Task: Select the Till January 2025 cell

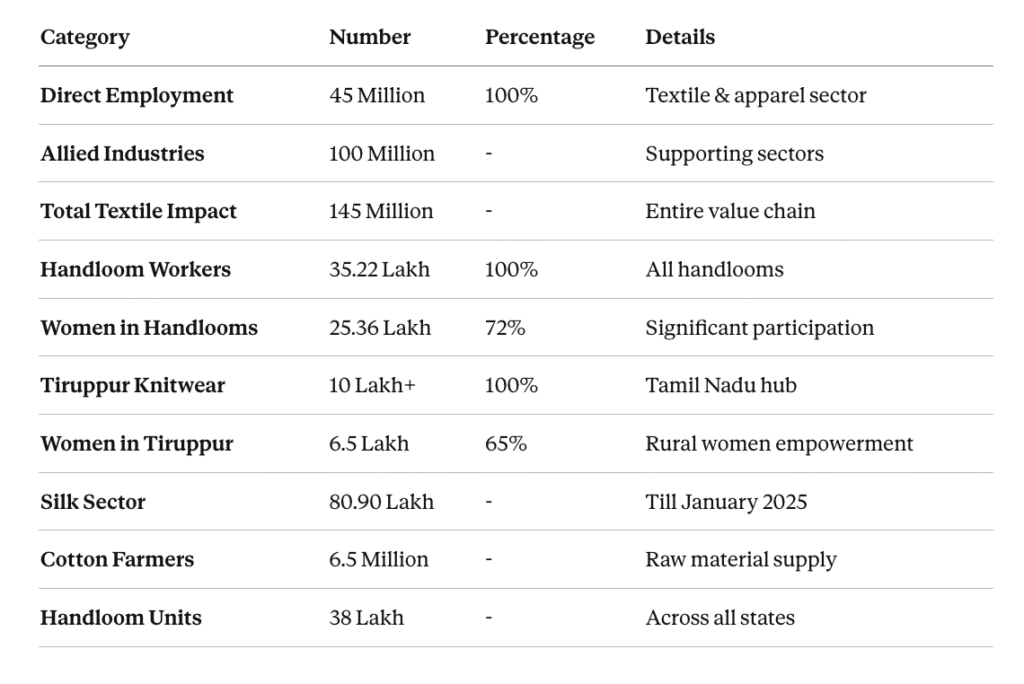Action: pos(726,502)
